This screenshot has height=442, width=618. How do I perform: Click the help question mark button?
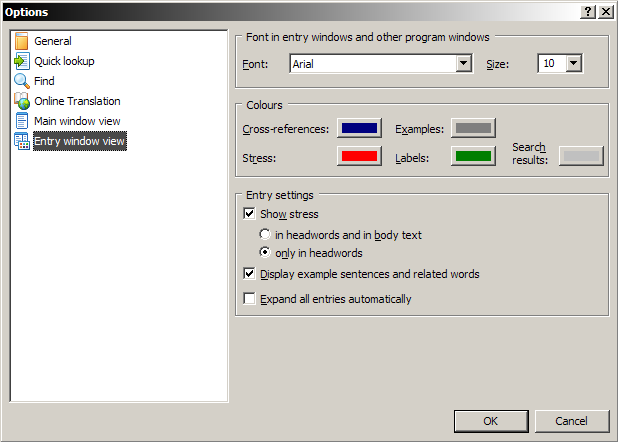[x=587, y=11]
